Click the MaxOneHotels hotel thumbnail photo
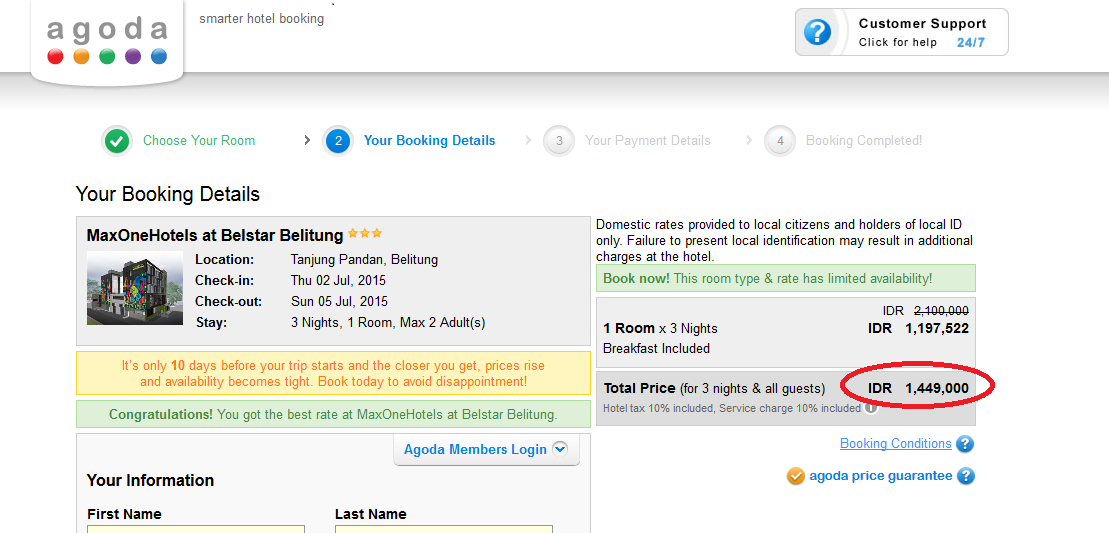Screen dimensions: 1109x533 (135, 288)
